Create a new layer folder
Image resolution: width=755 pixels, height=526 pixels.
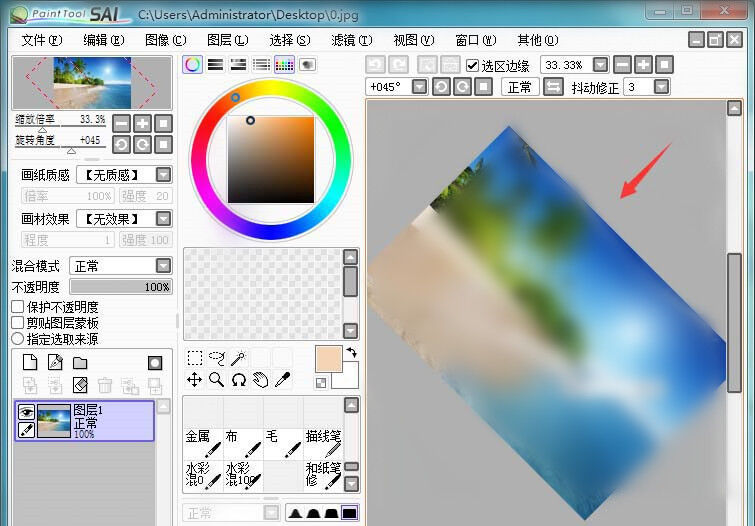[80, 363]
